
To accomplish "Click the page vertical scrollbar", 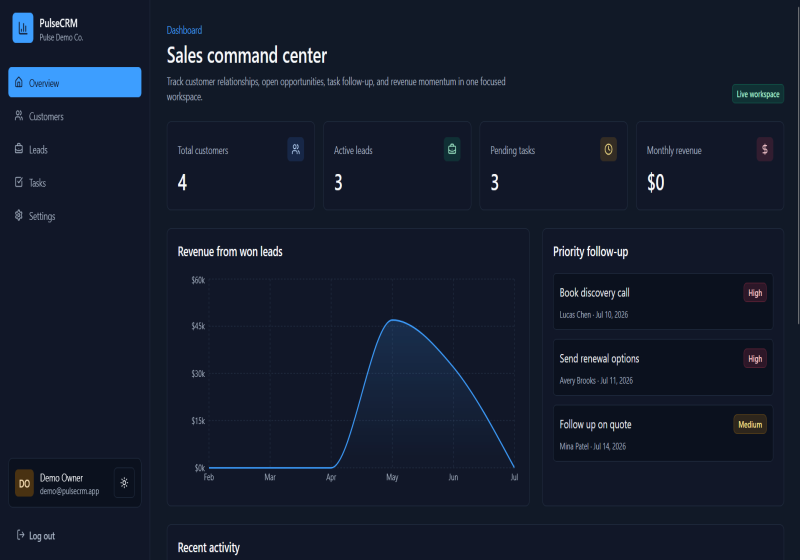I will 798,162.
